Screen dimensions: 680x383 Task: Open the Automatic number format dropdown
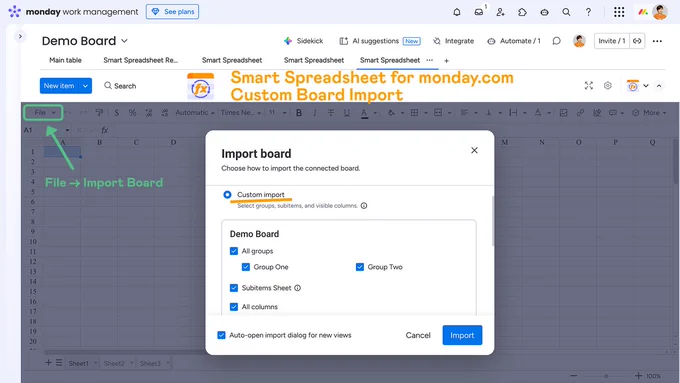click(x=195, y=113)
